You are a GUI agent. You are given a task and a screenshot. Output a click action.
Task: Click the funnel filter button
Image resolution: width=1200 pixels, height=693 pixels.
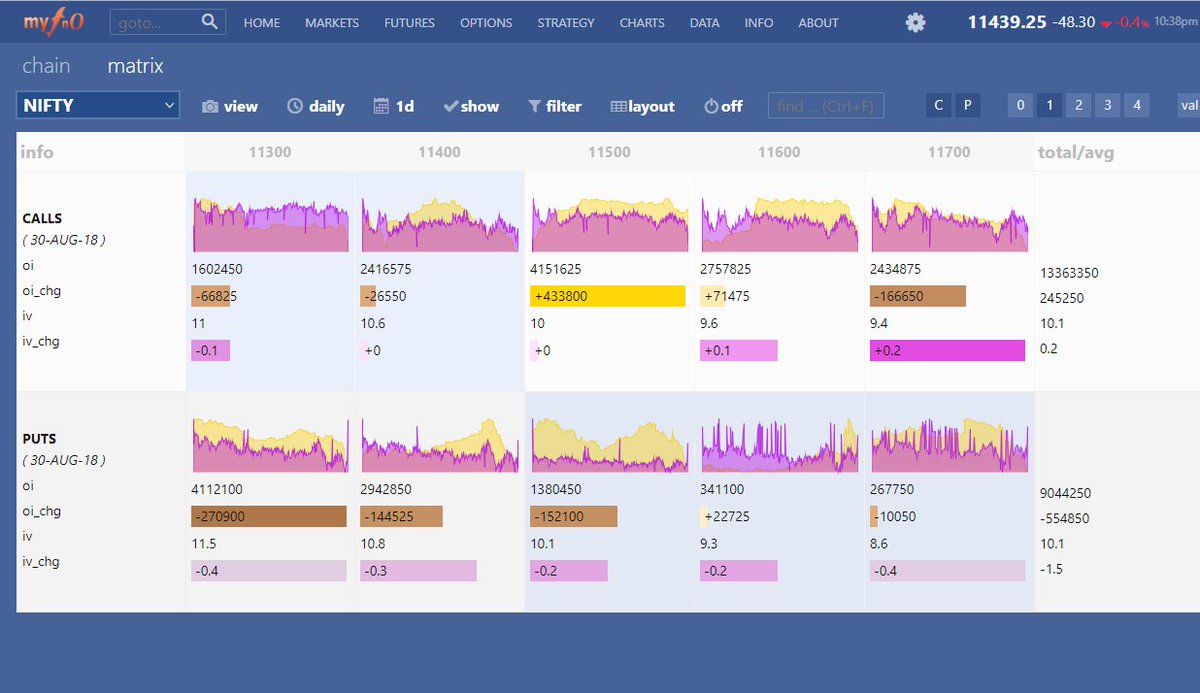coord(555,106)
